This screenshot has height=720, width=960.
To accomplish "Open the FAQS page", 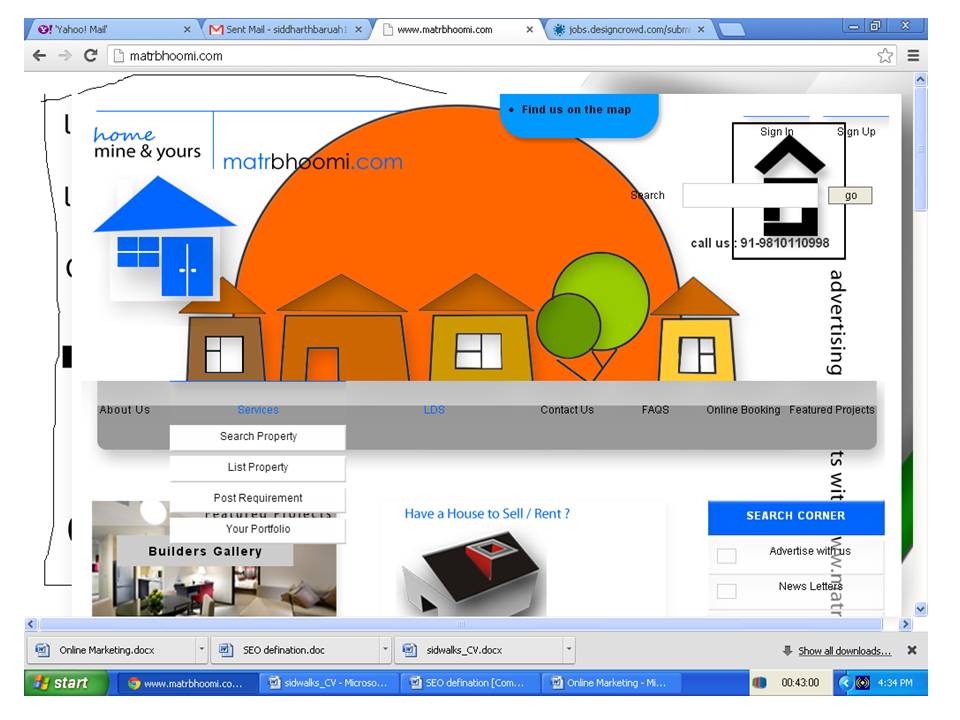I will point(655,410).
